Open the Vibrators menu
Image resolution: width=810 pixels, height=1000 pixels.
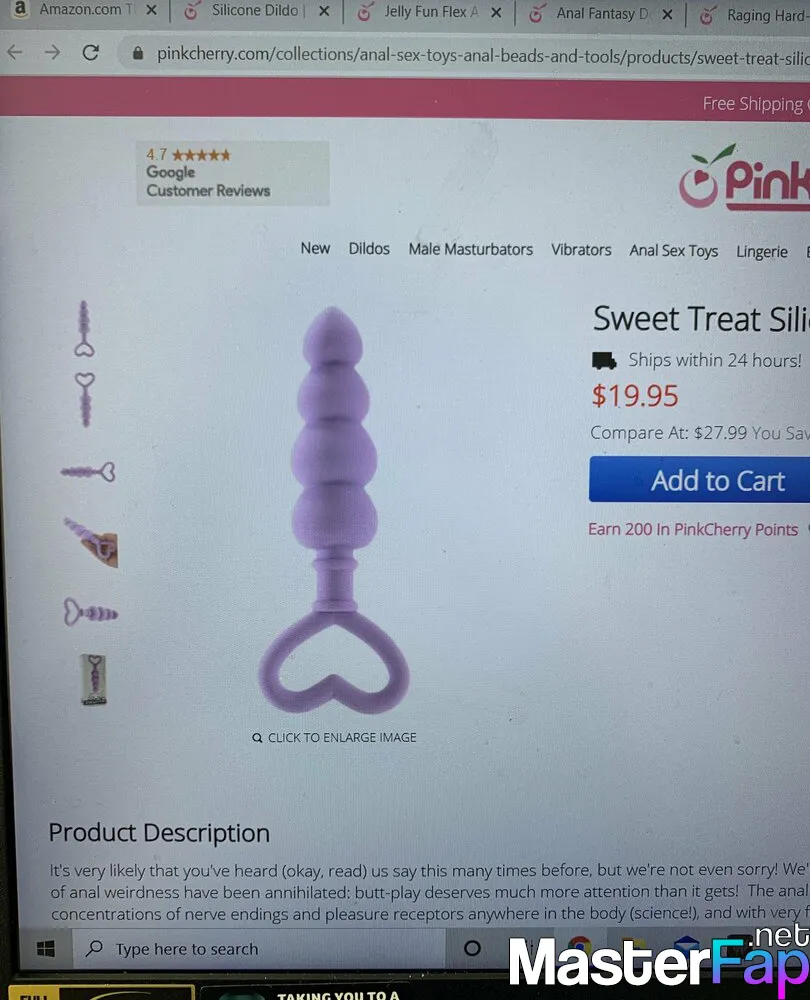click(x=581, y=250)
